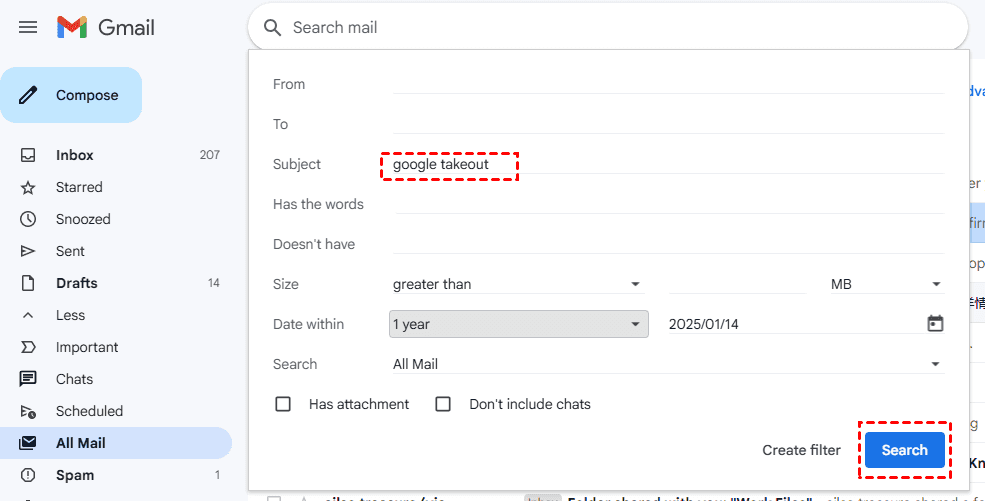This screenshot has width=985, height=501.
Task: Click the Create filter link
Action: (x=801, y=450)
